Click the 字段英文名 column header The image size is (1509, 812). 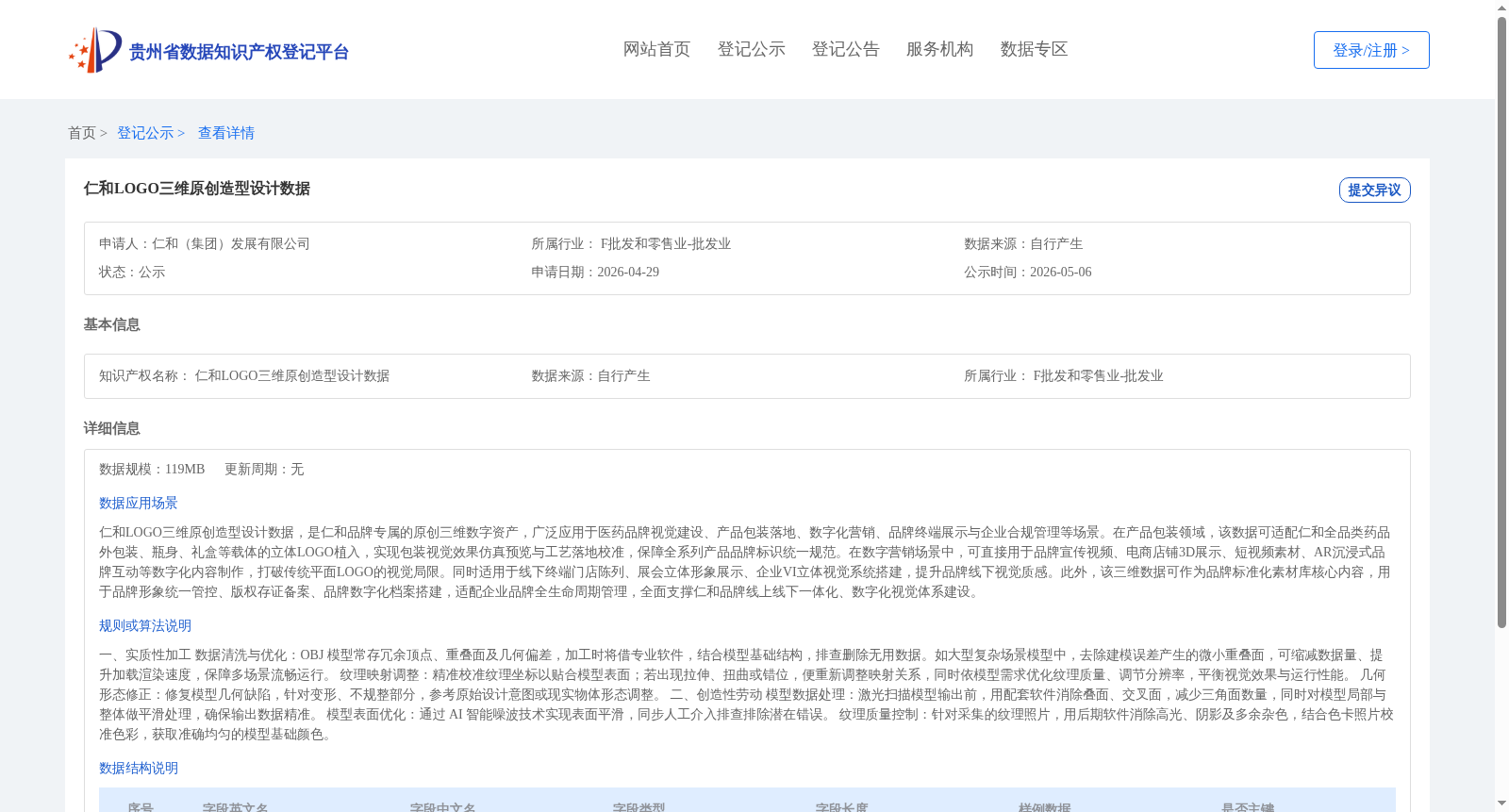pyautogui.click(x=236, y=807)
